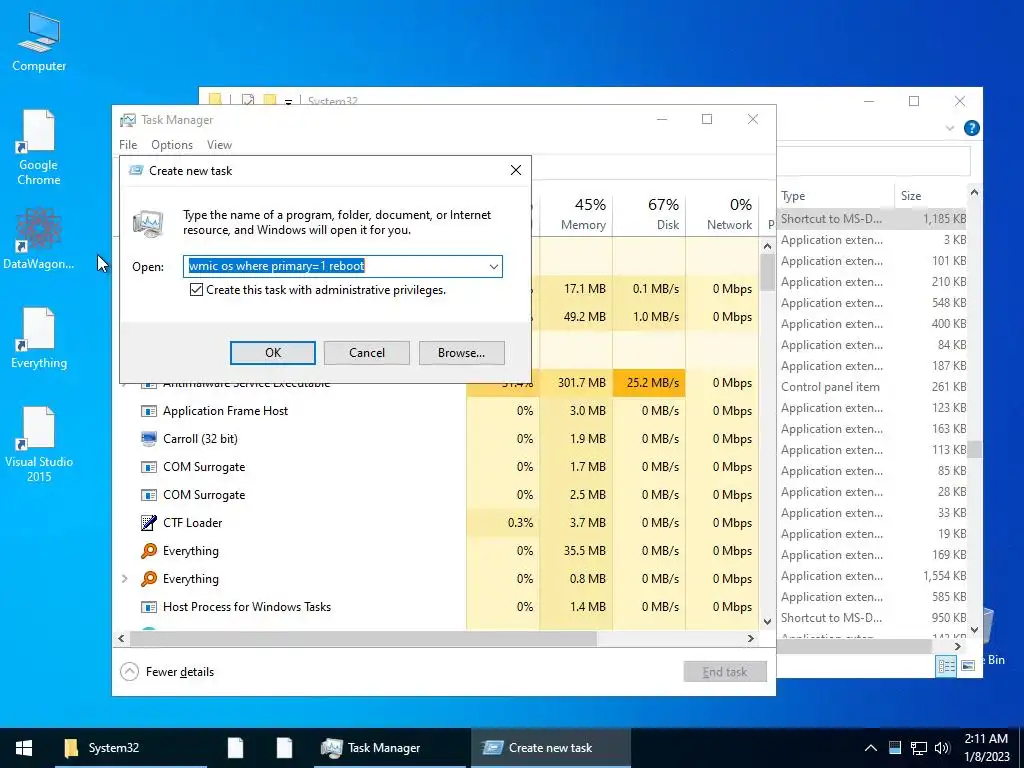This screenshot has height=768, width=1024.
Task: Click Task Manager horizontal scrollbar thumb
Action: pyautogui.click(x=364, y=638)
